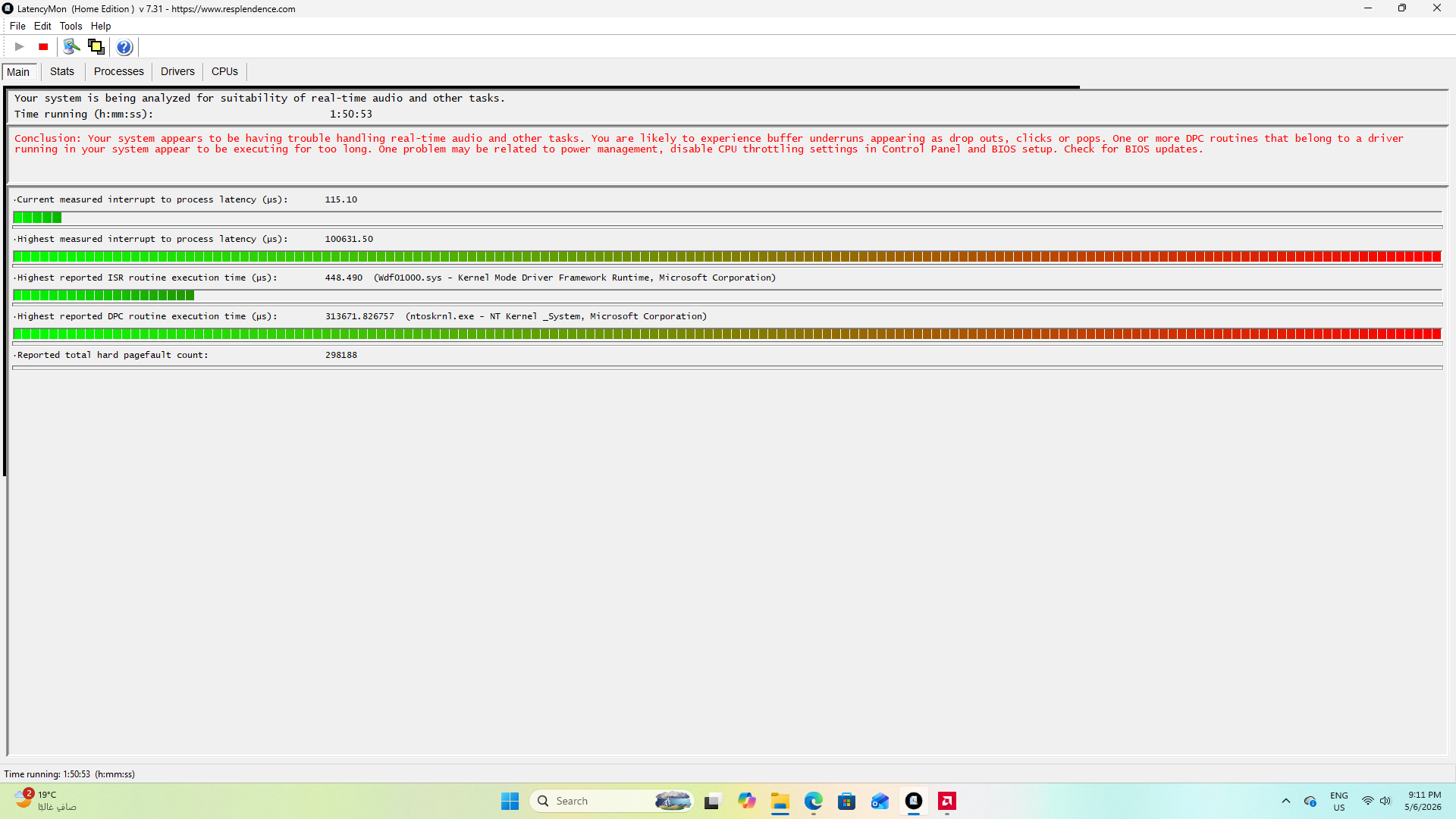Switch the ENG US input language
This screenshot has width=1456, height=819.
(1339, 801)
